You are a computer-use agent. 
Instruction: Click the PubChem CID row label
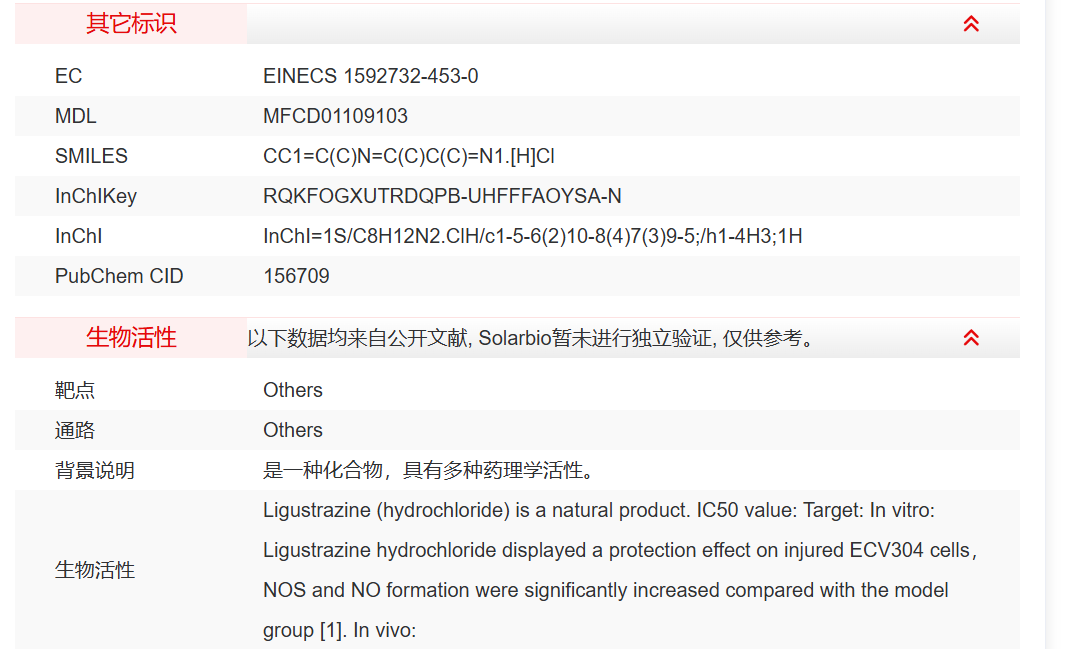click(119, 276)
